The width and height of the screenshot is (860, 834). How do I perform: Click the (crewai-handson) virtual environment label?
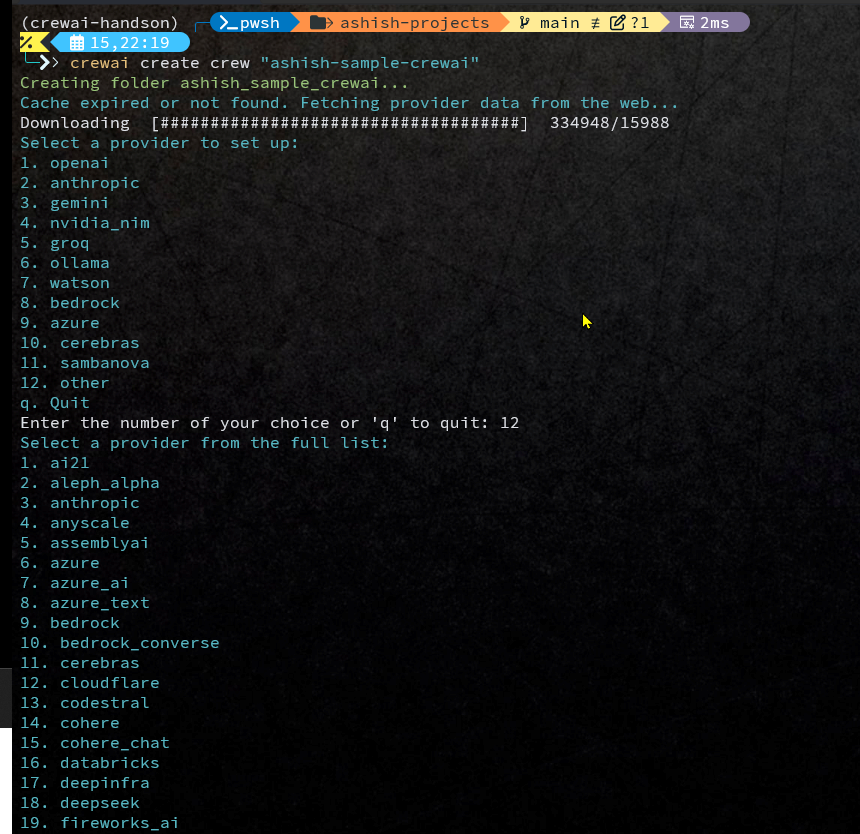(x=99, y=23)
